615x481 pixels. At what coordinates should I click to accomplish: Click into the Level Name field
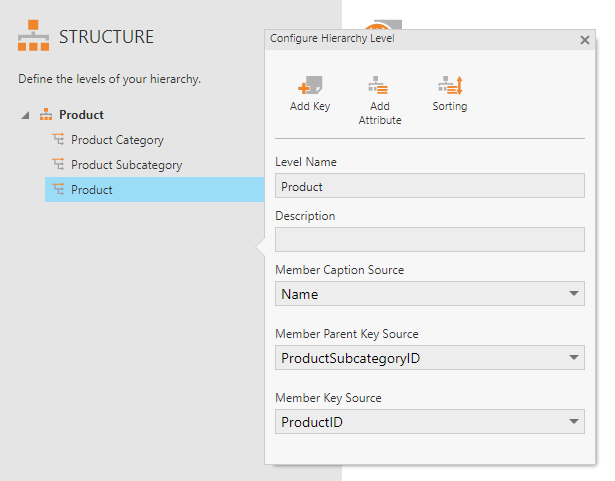click(429, 186)
